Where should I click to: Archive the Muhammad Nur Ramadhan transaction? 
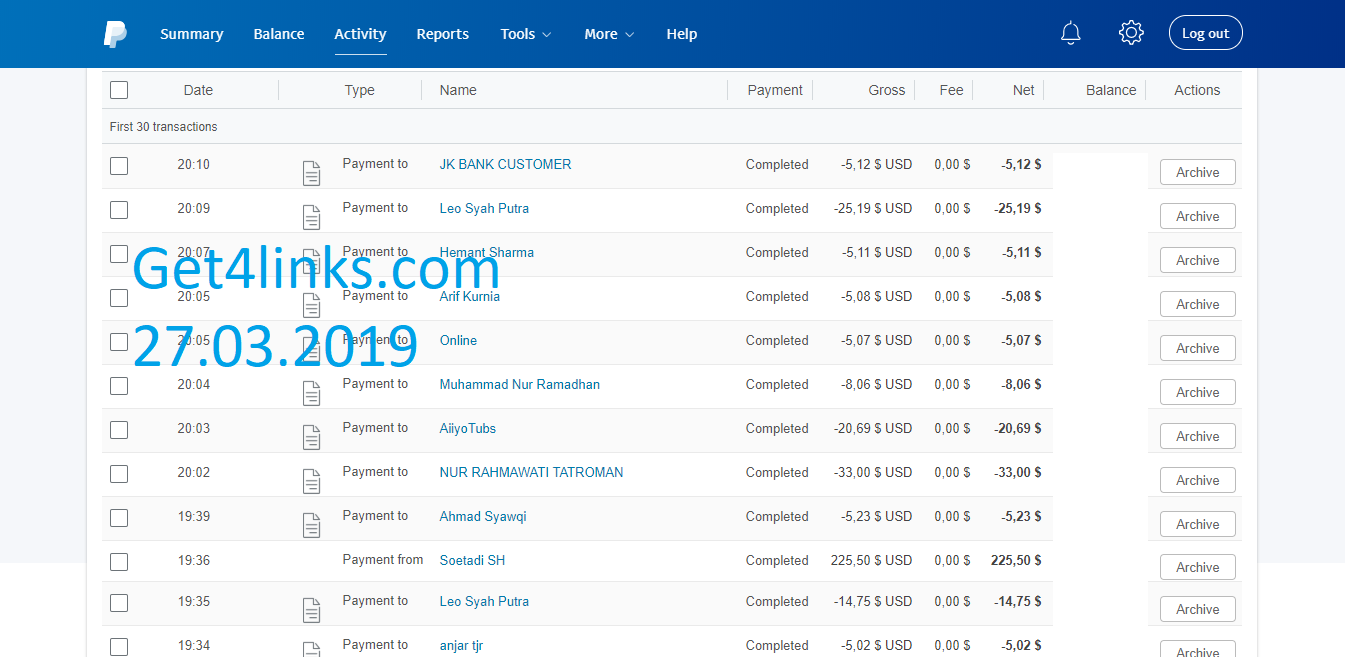tap(1198, 393)
